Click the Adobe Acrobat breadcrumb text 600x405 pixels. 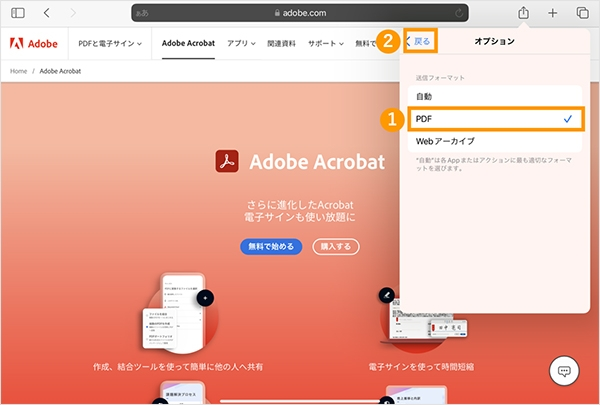tap(60, 71)
